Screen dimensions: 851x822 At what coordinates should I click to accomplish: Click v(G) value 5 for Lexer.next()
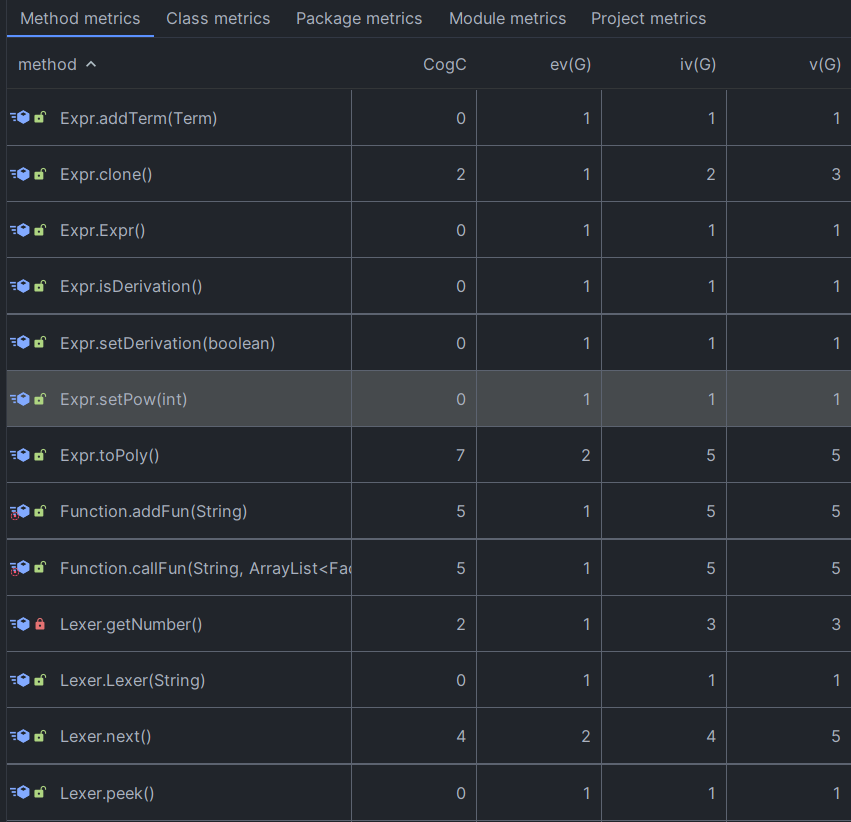tap(836, 736)
